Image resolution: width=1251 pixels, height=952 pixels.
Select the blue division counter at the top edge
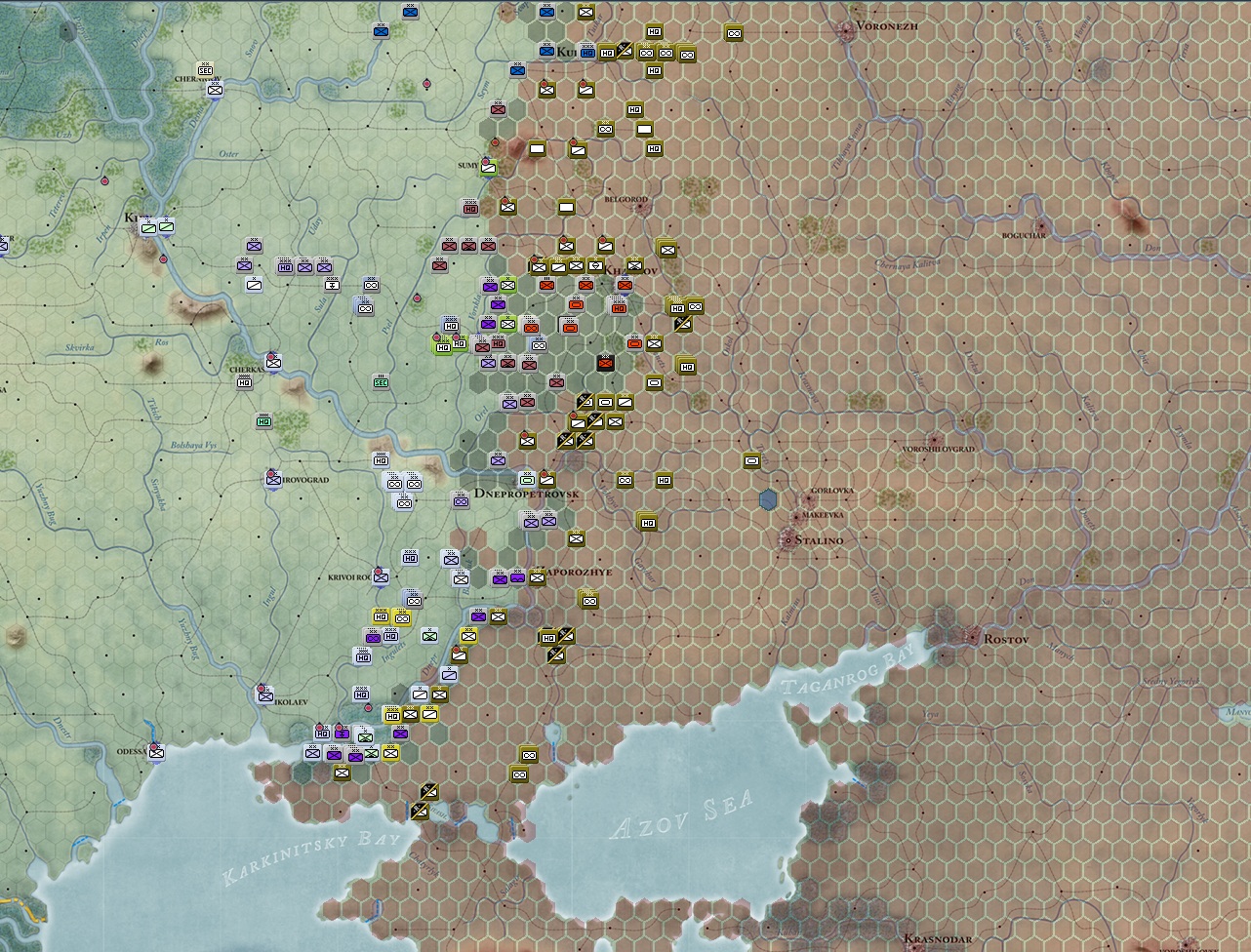(411, 12)
